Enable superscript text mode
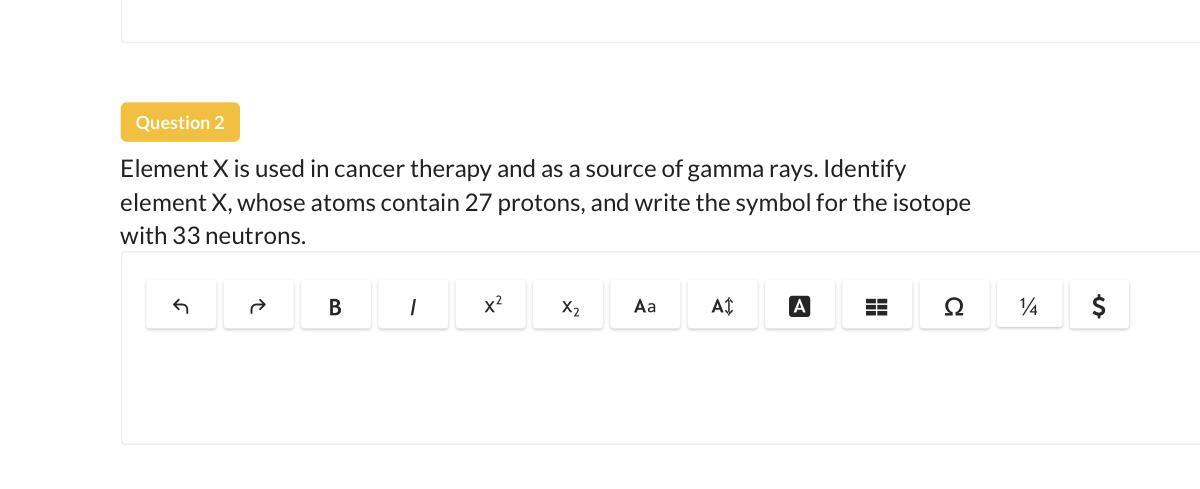The image size is (1200, 489). coord(491,306)
